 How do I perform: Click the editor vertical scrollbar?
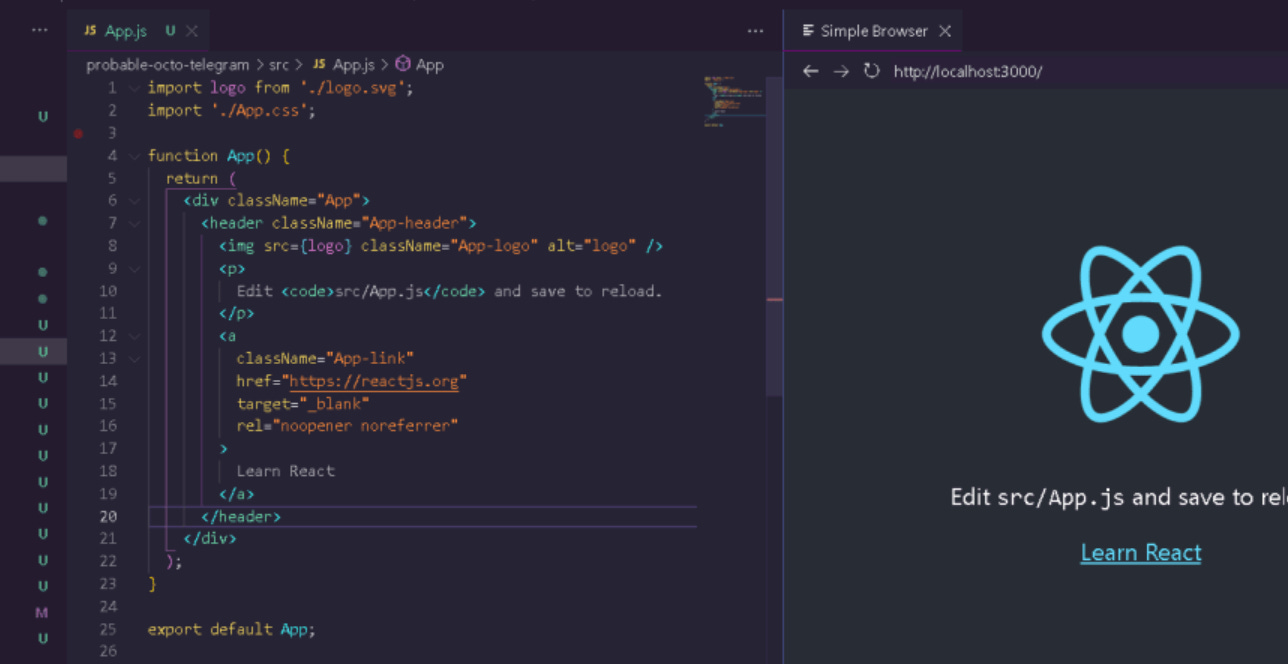click(774, 235)
